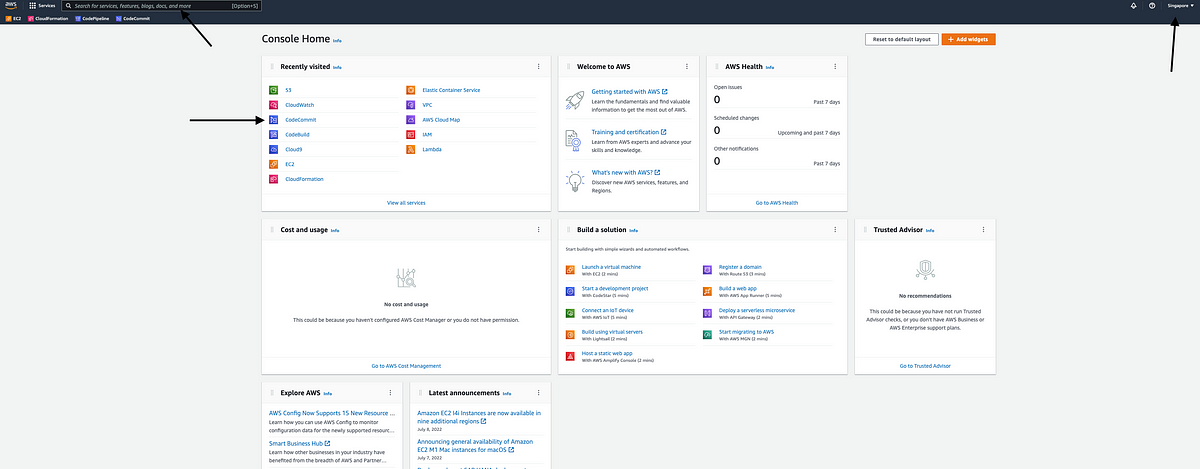
Task: Click the Build a web app icon
Action: tap(707, 290)
